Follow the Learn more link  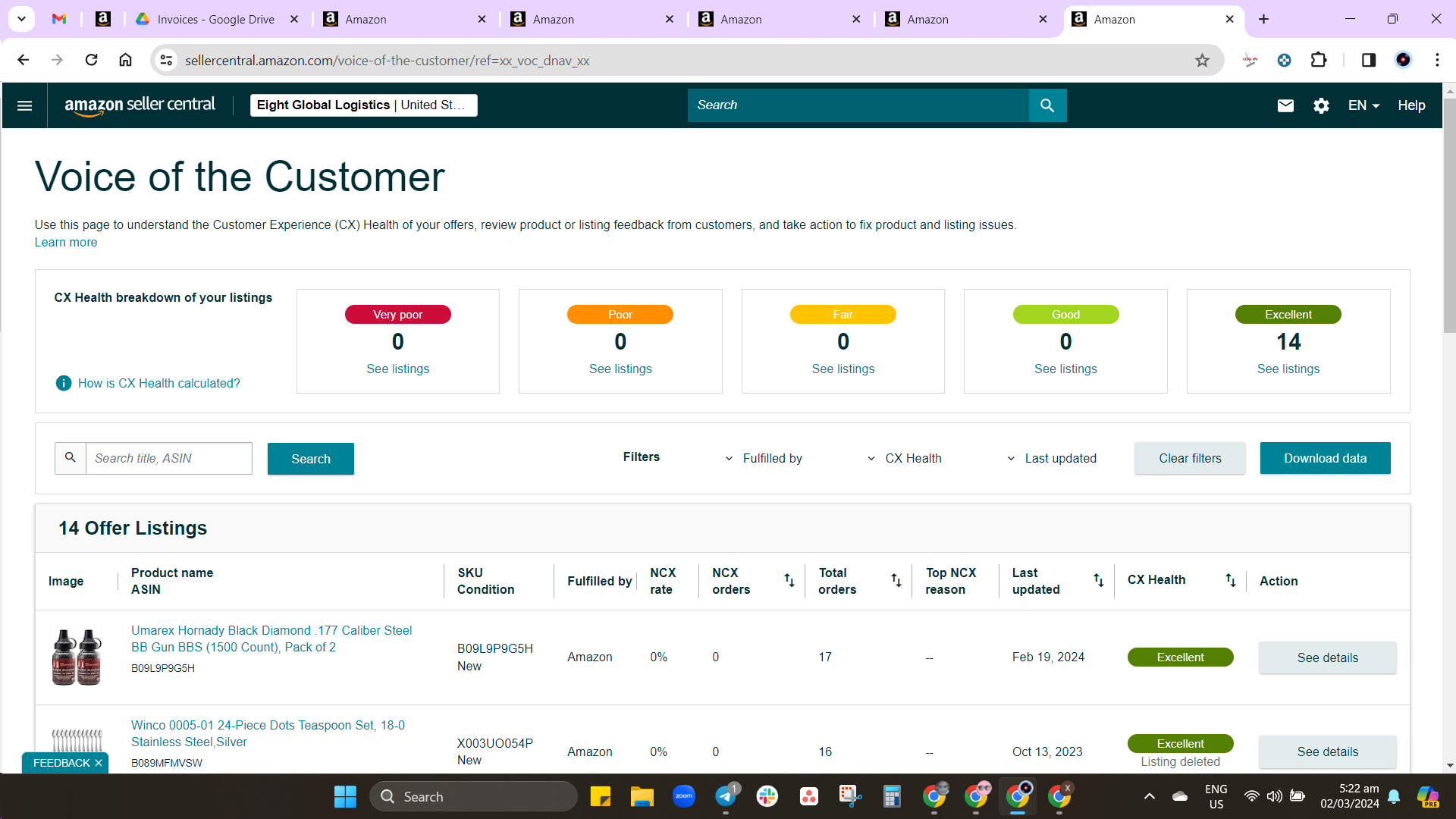pyautogui.click(x=66, y=243)
